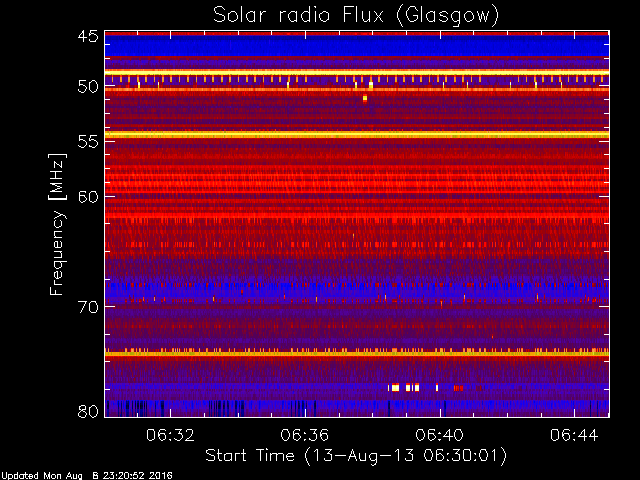Click the 06:44 time tick label

tap(574, 435)
